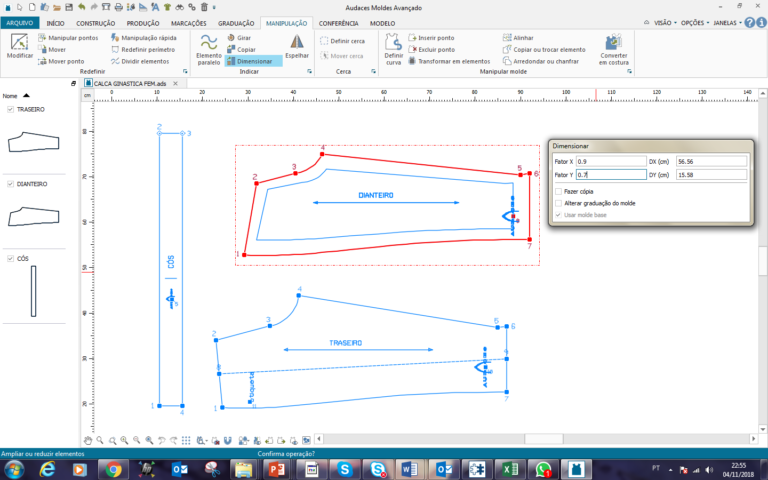This screenshot has height=480, width=768.
Task: Activate the Definir curva tool
Action: 393,49
